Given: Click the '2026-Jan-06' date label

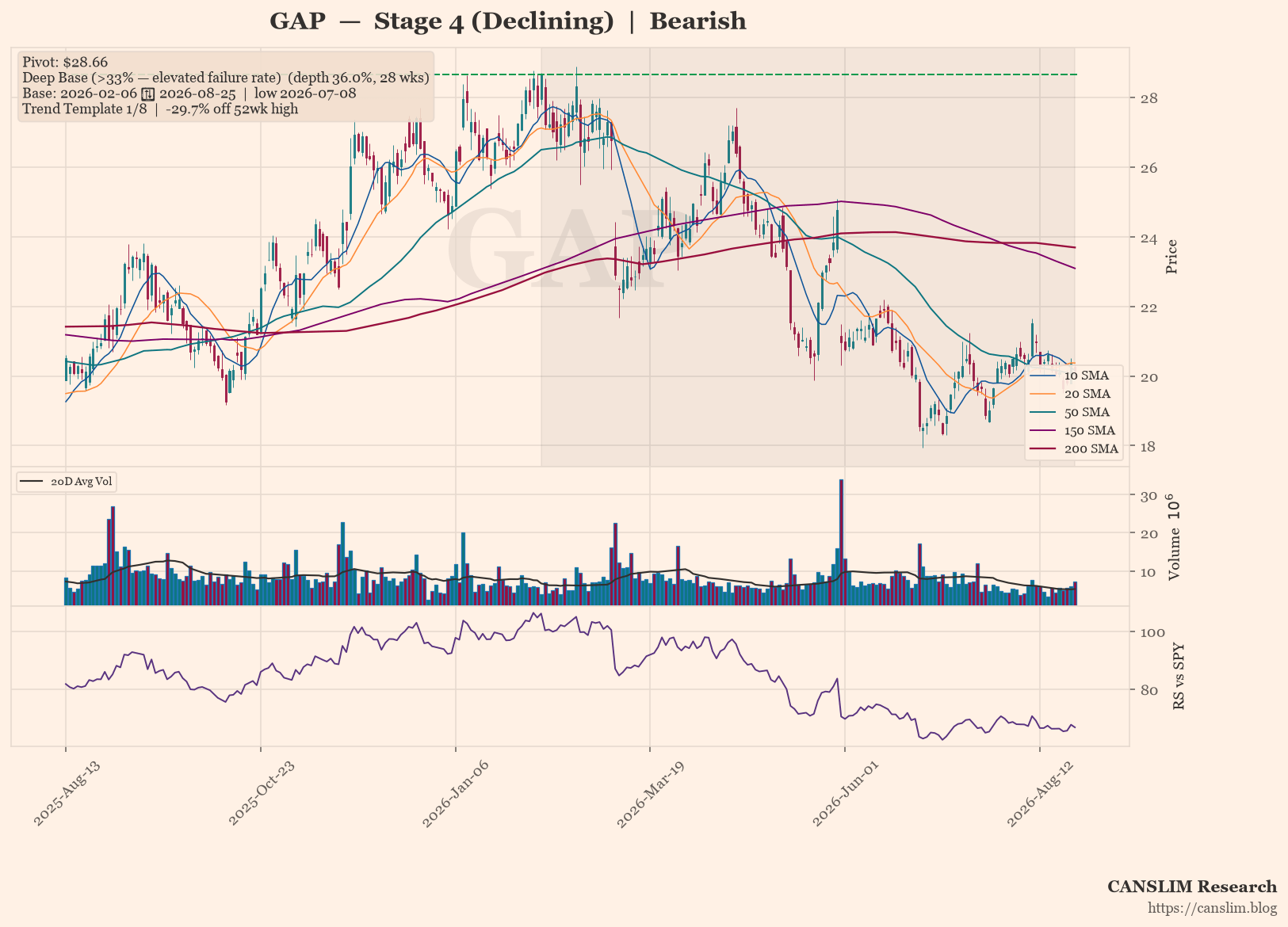Looking at the screenshot, I should click(456, 792).
